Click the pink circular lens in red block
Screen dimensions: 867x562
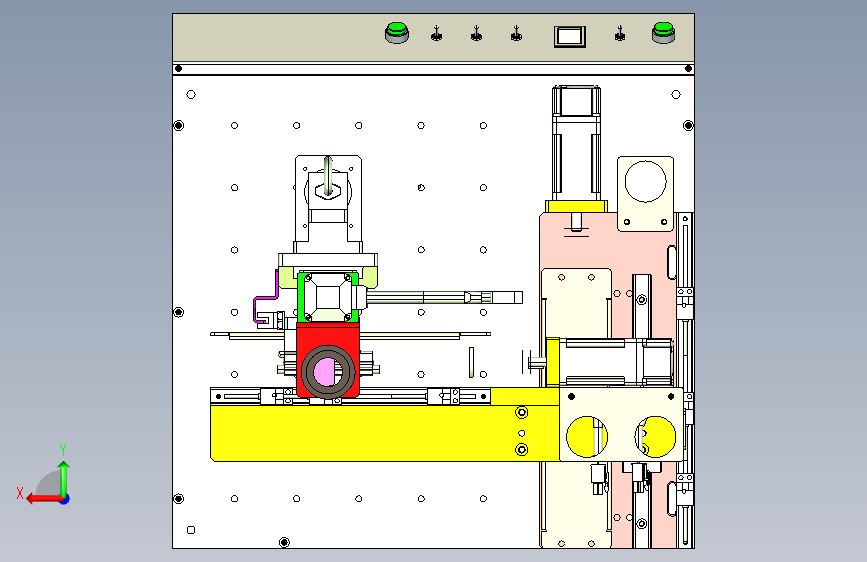click(x=325, y=372)
